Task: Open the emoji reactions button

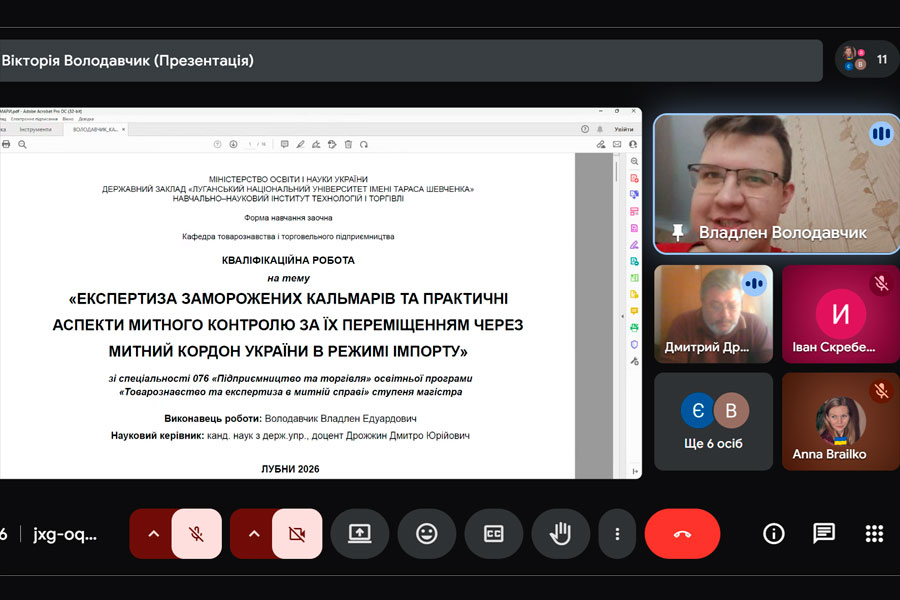Action: [x=426, y=534]
